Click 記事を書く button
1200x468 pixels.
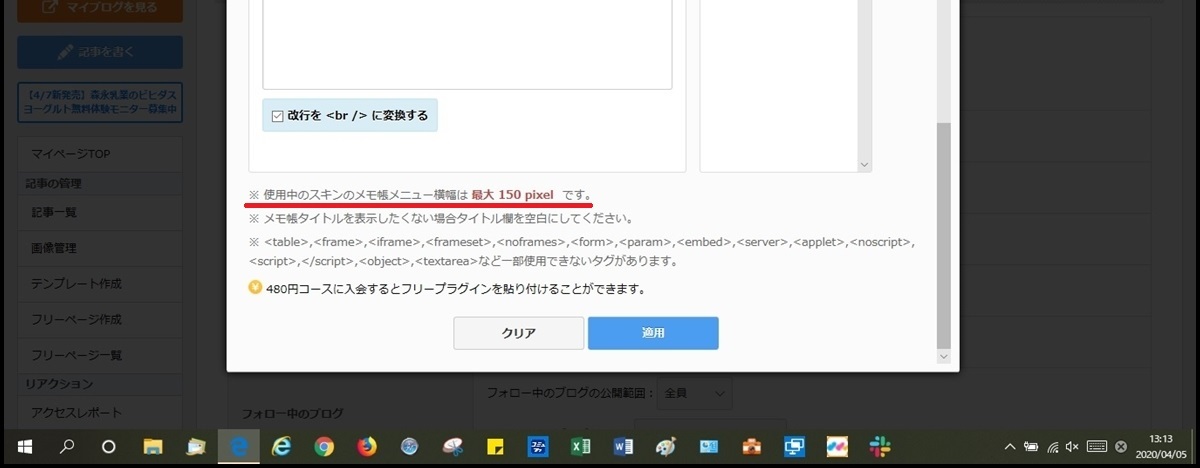point(100,52)
